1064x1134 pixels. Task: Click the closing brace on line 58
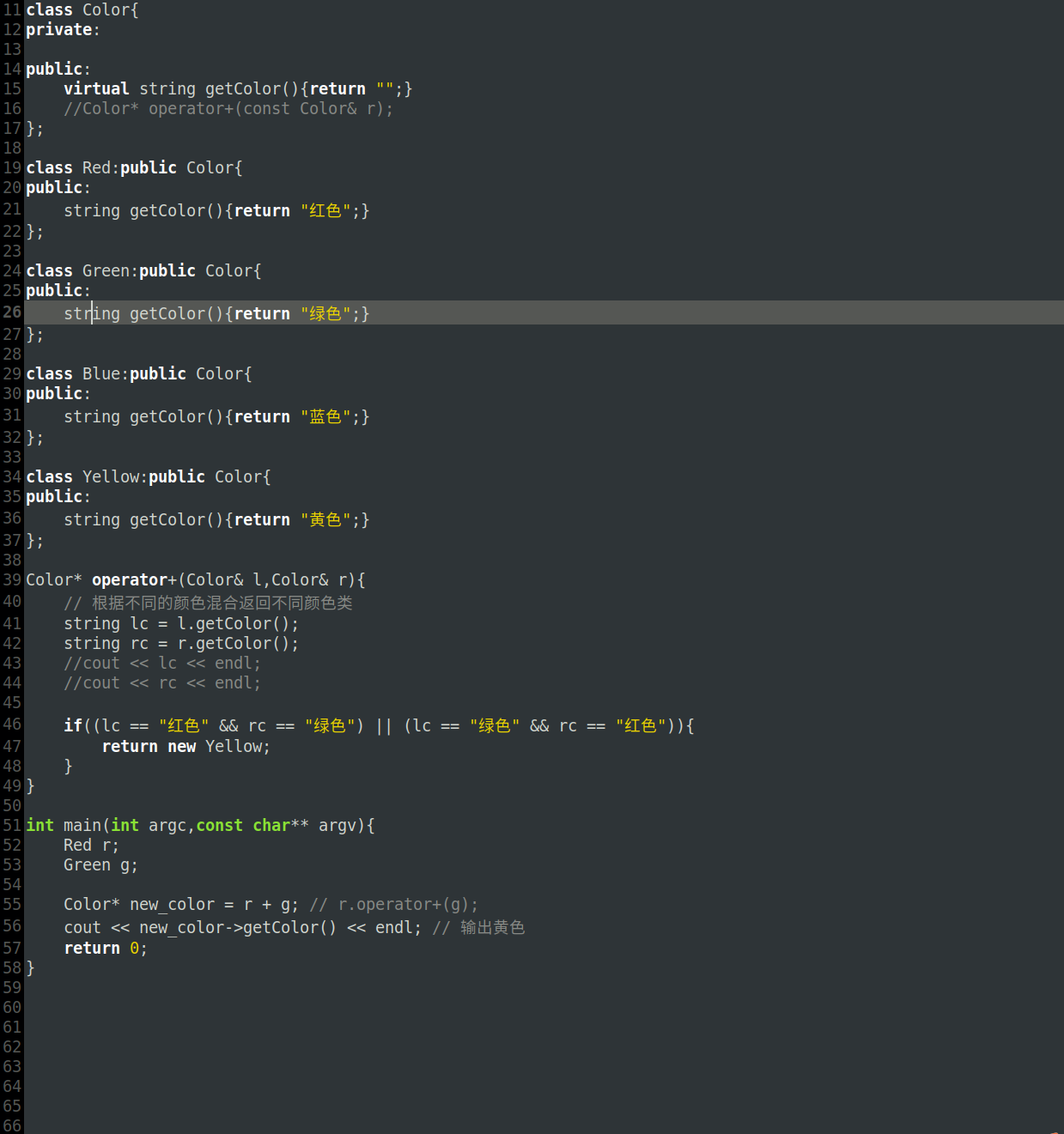click(30, 968)
